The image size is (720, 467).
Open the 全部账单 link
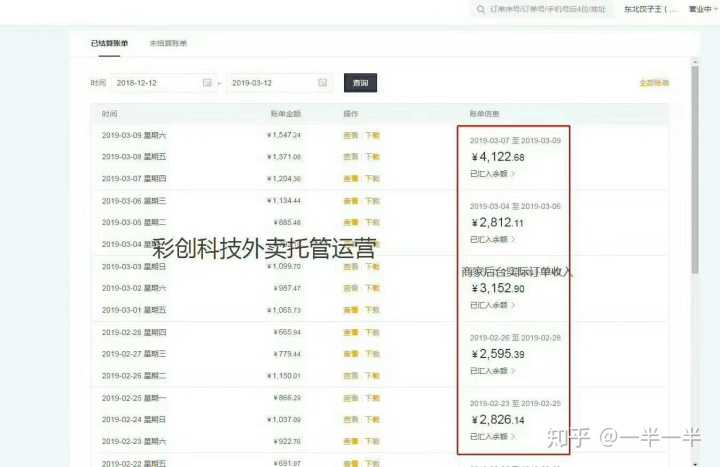pyautogui.click(x=654, y=83)
